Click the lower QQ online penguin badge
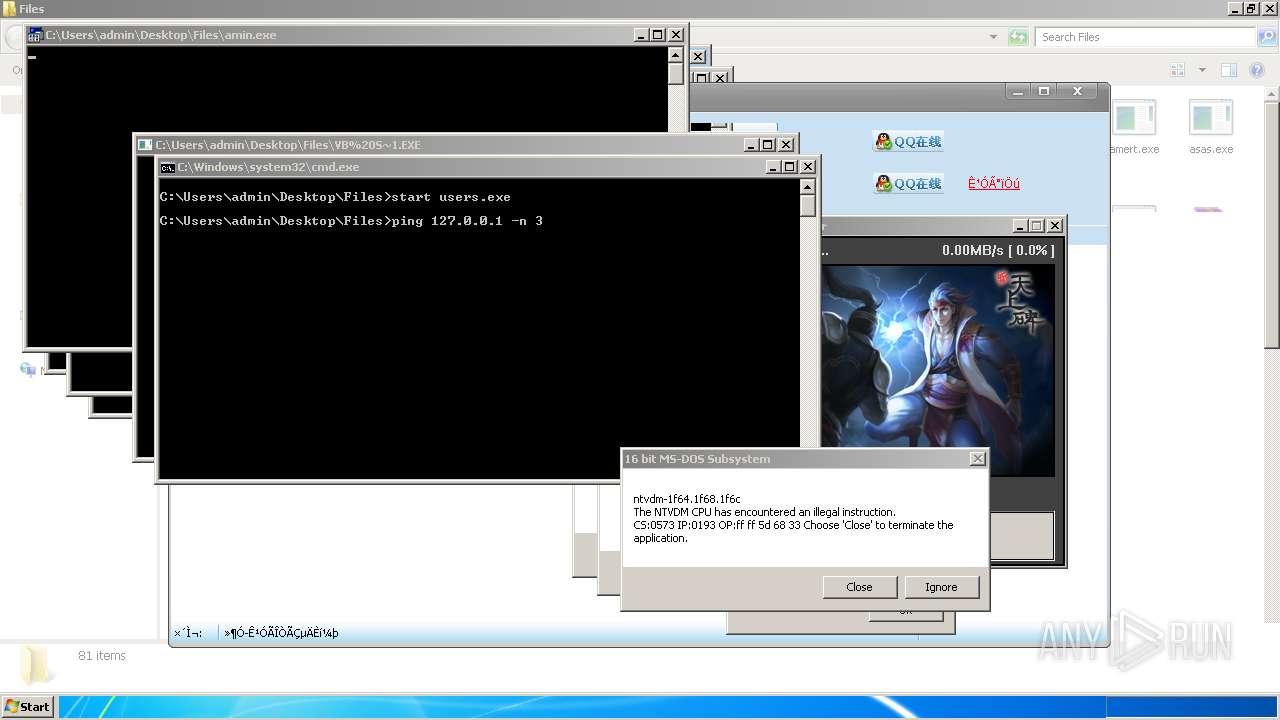Image resolution: width=1280 pixels, height=720 pixels. (x=908, y=184)
